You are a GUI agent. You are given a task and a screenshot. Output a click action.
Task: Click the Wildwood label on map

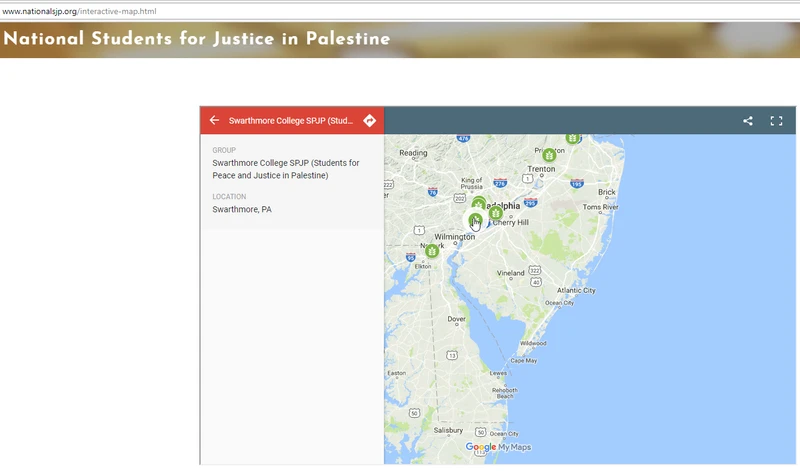point(533,343)
